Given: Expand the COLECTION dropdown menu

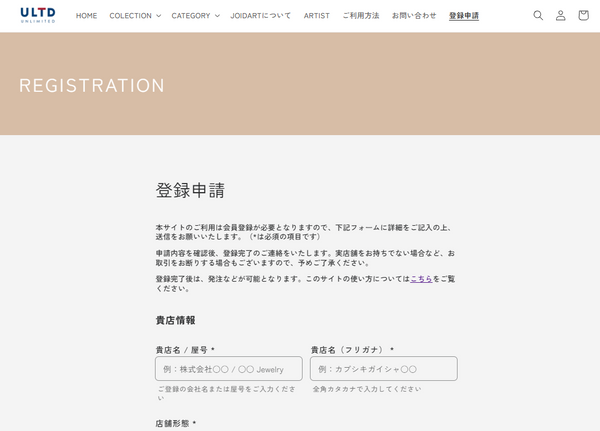Looking at the screenshot, I should [x=135, y=16].
